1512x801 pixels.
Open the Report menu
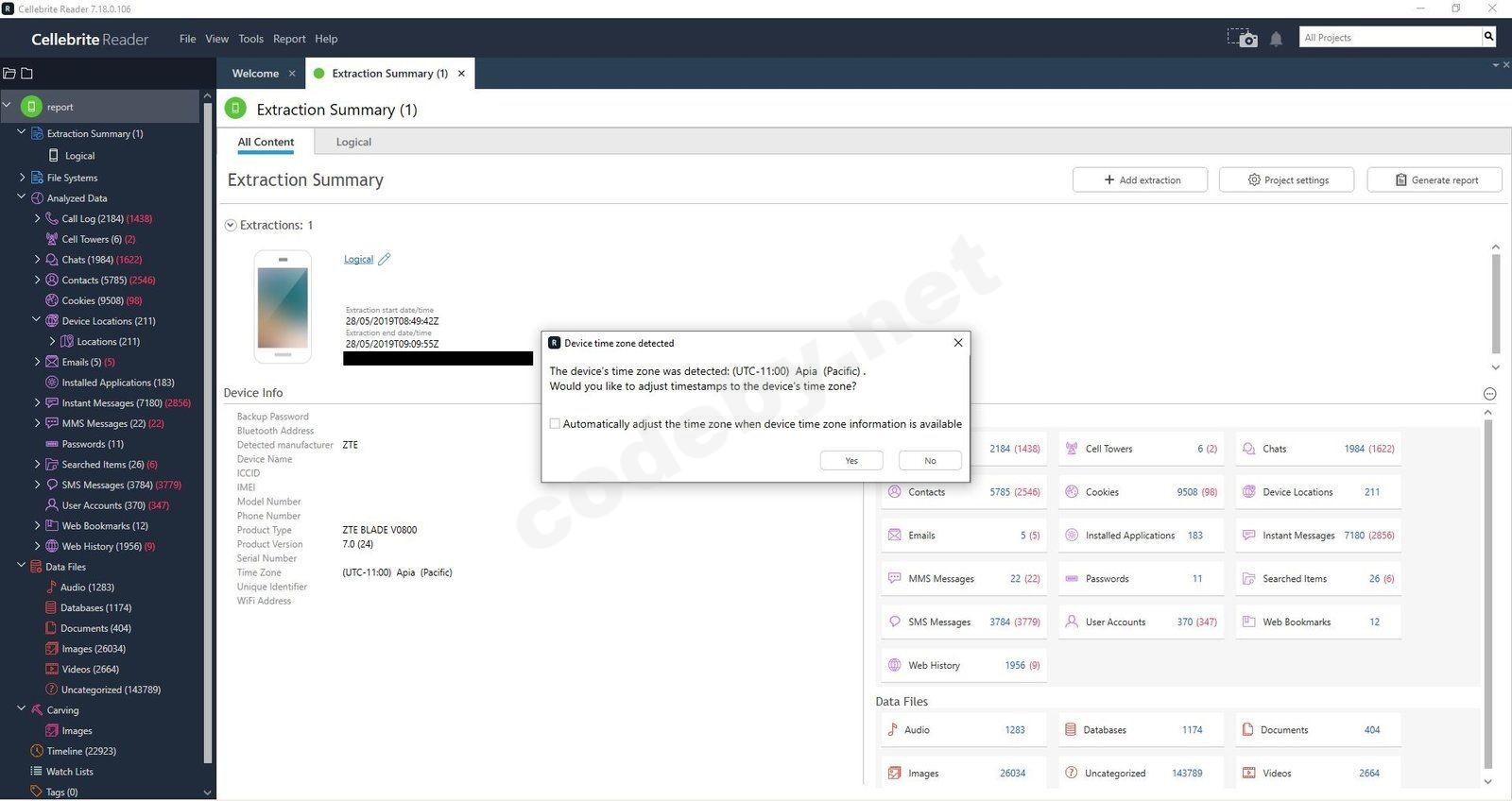289,39
